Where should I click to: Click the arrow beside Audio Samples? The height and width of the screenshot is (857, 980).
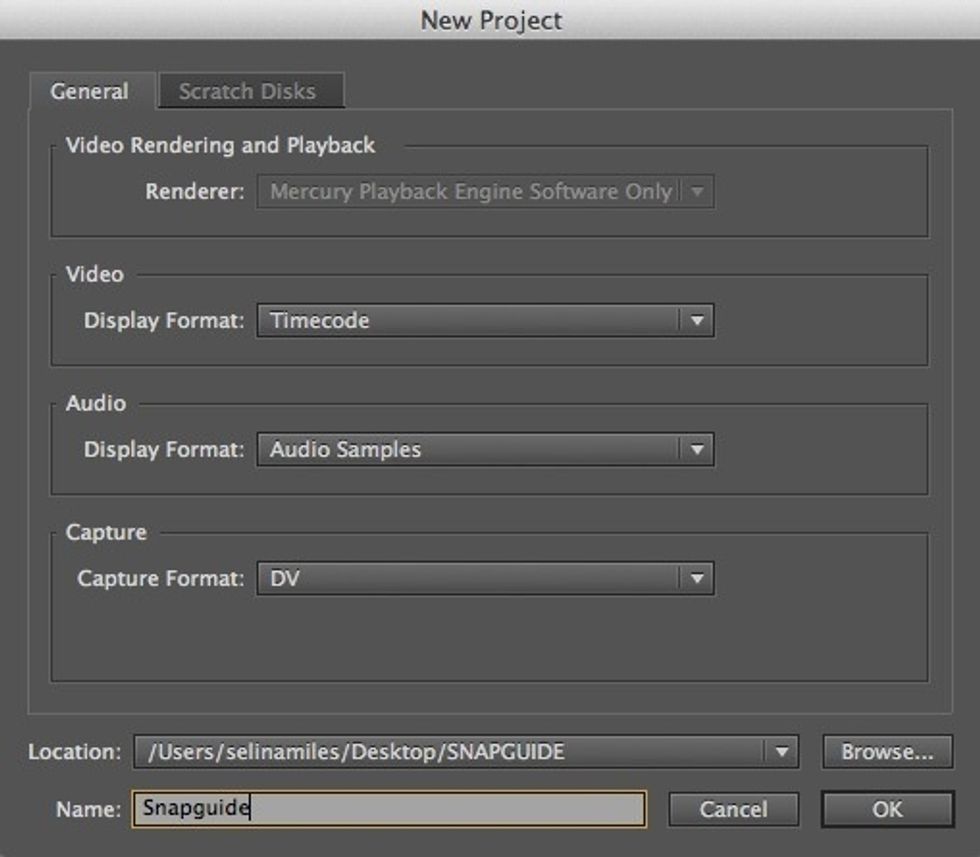697,450
